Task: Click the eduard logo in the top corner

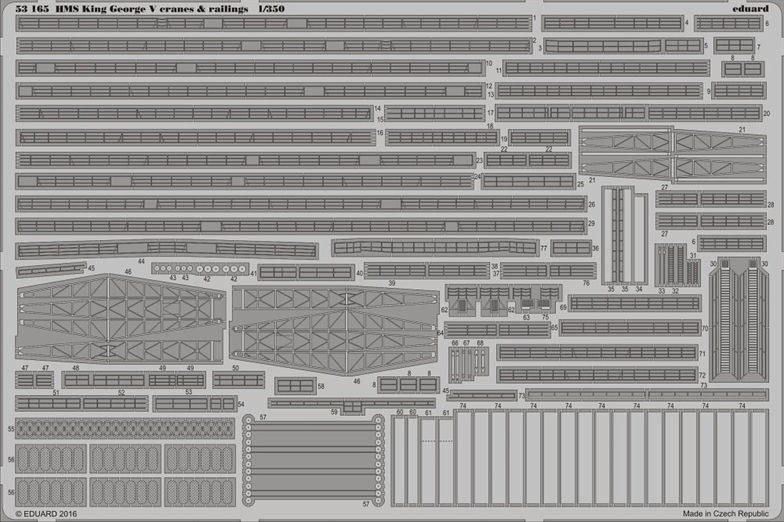Action: pyautogui.click(x=752, y=8)
